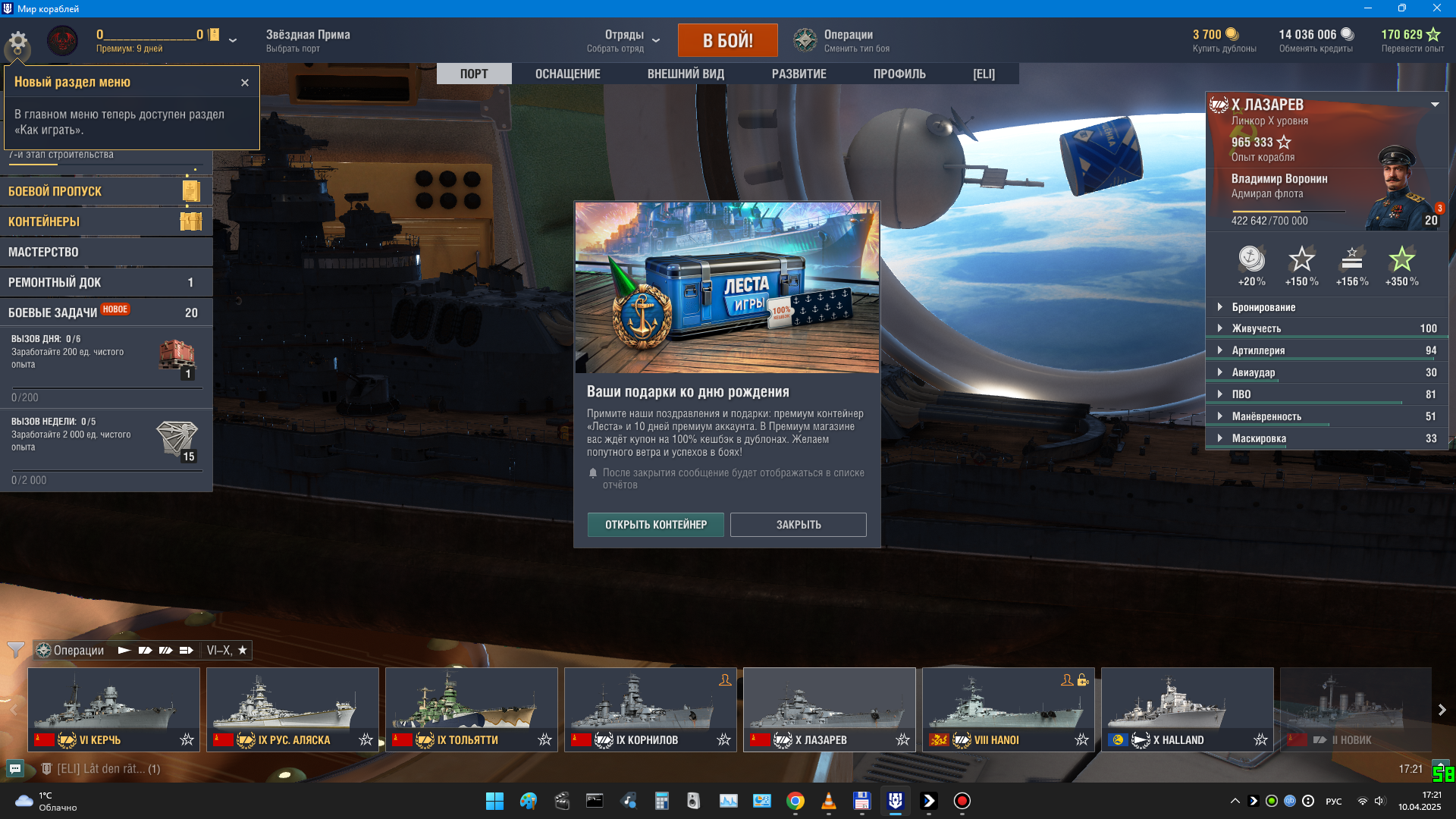Mark IX ТОЛЬЯТТИ as primary ship star
Image resolution: width=1456 pixels, height=819 pixels.
click(x=544, y=739)
